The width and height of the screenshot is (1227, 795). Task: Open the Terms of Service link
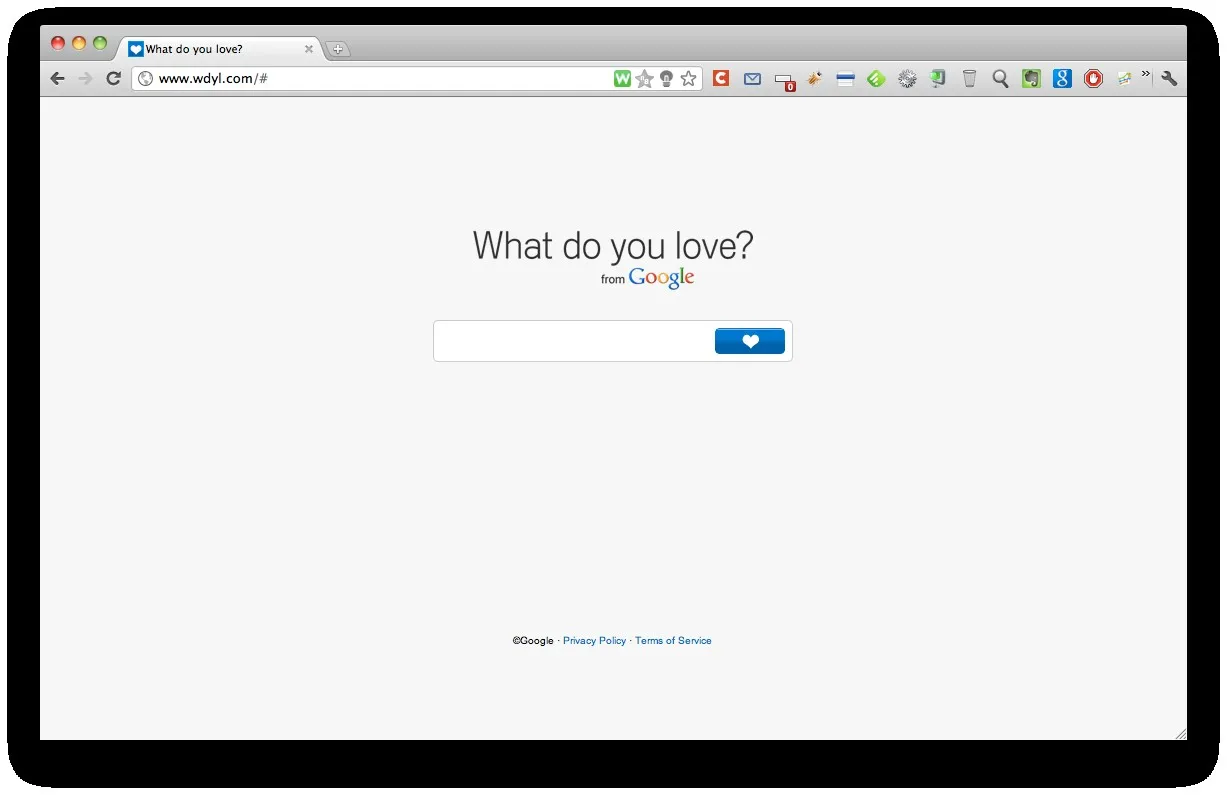673,641
